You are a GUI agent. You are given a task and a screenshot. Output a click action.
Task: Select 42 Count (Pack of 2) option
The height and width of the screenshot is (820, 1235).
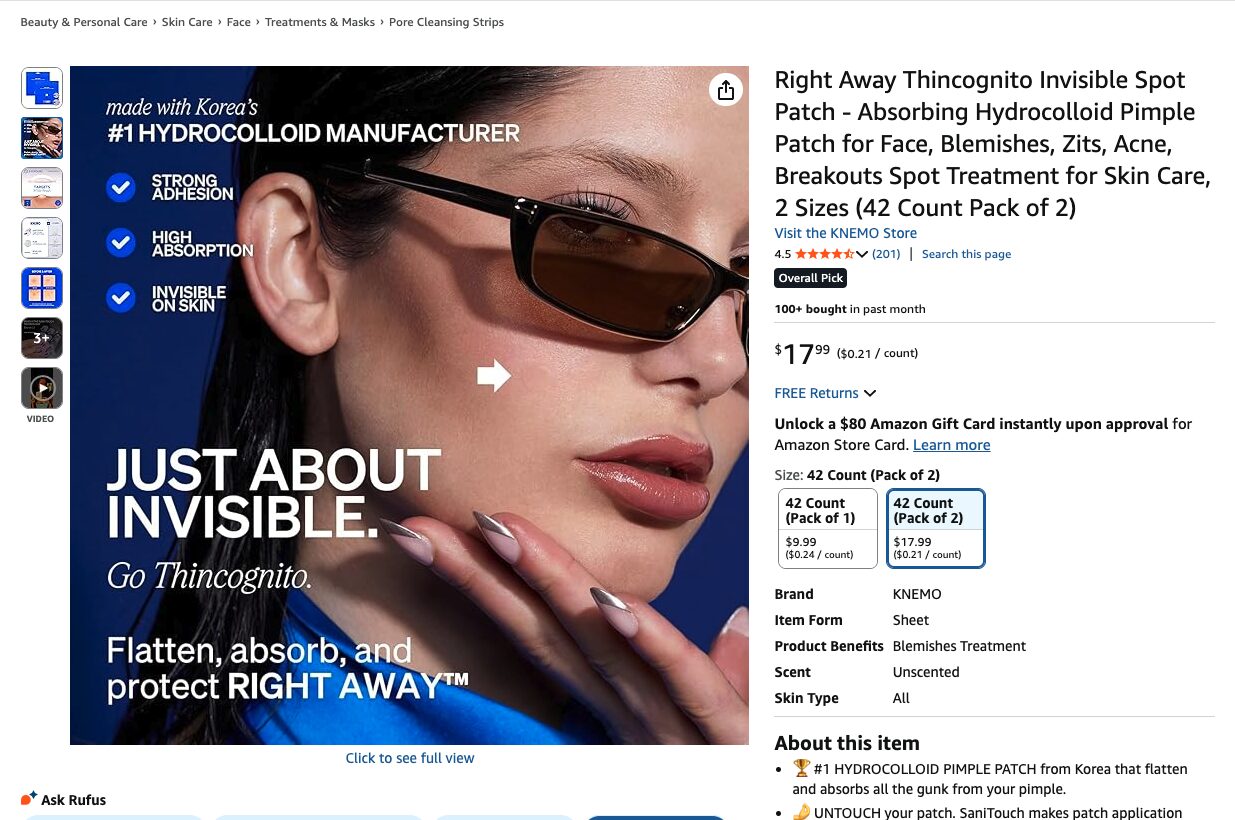936,528
